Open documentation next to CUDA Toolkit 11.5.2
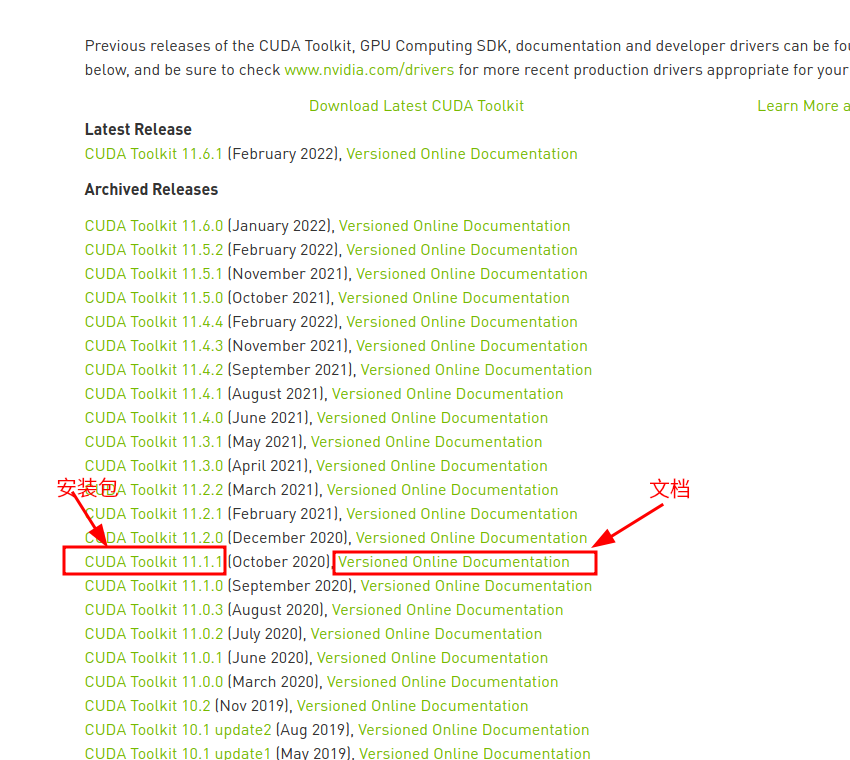 [x=462, y=250]
